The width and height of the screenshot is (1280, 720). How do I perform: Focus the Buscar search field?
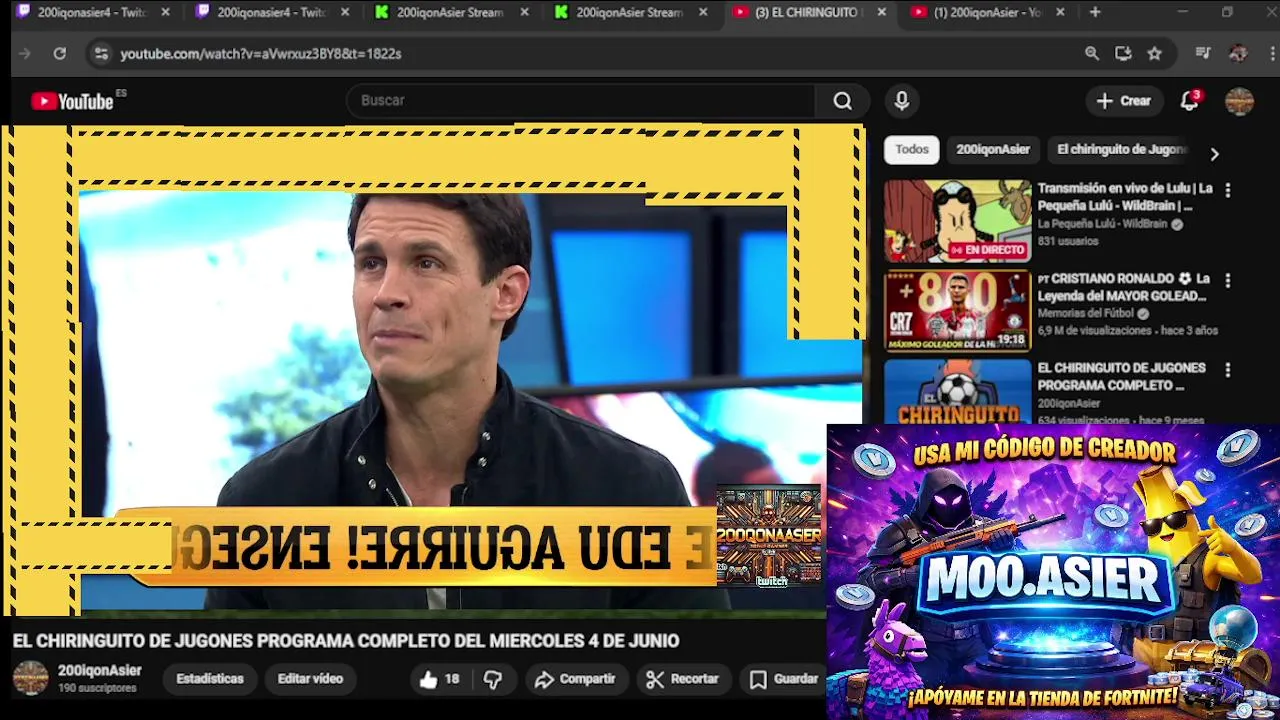click(x=581, y=101)
